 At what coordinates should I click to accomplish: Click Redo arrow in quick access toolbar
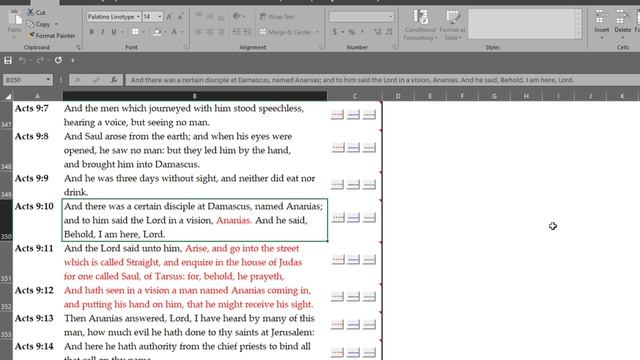[x=40, y=60]
